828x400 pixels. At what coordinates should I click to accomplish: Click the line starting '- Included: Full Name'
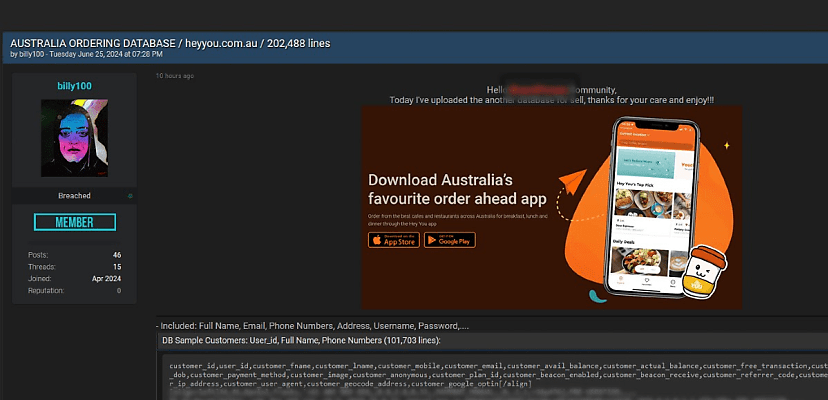312,327
